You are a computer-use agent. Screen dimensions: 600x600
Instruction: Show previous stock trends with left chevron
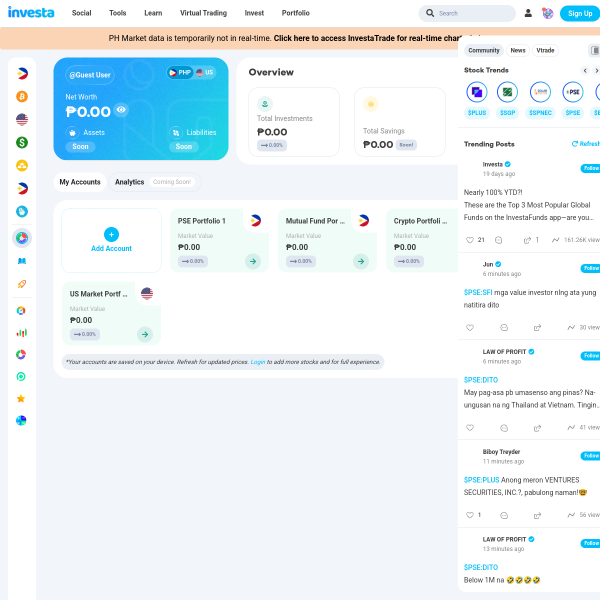tap(585, 70)
